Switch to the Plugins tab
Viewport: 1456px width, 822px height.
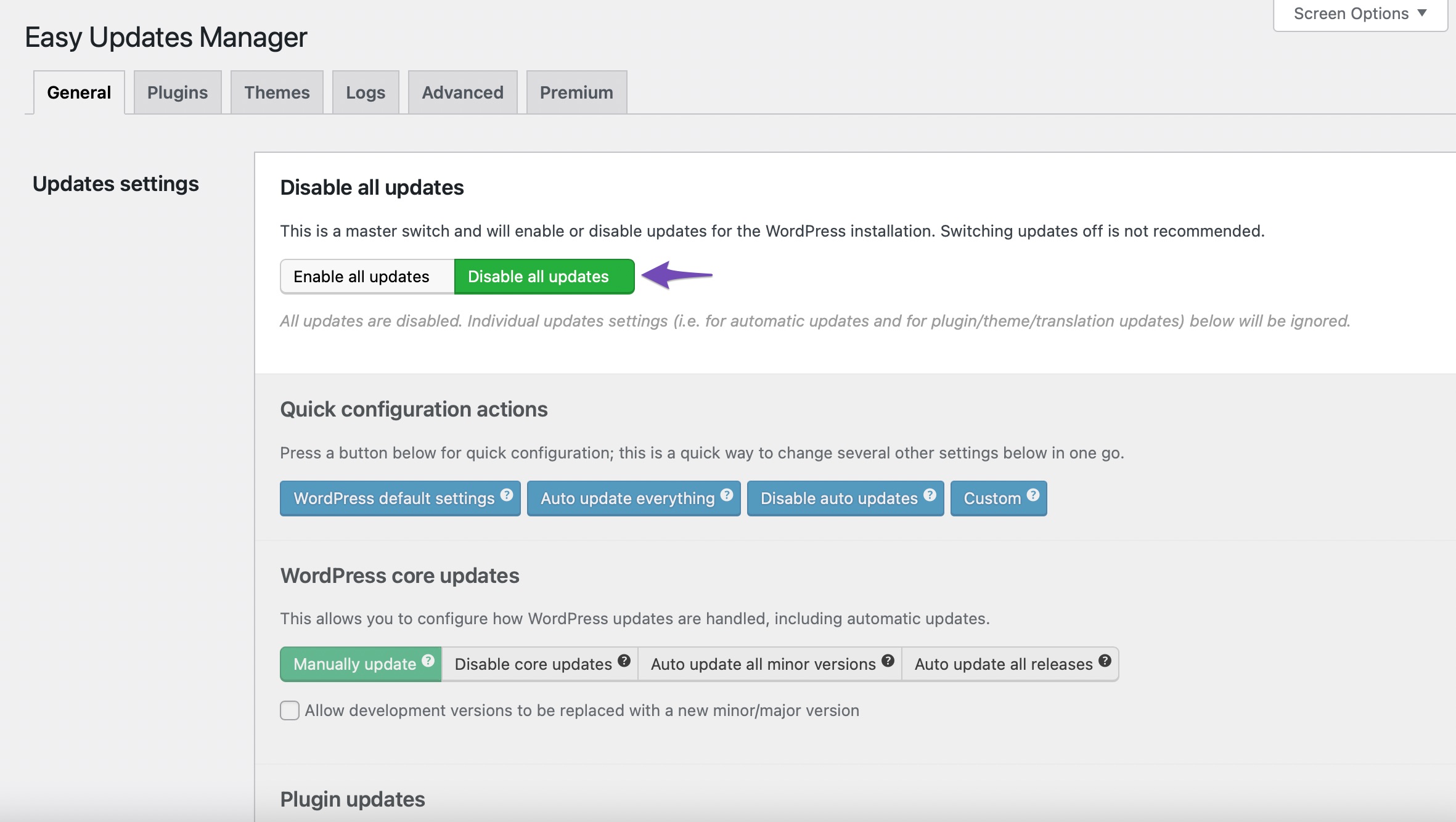point(178,92)
